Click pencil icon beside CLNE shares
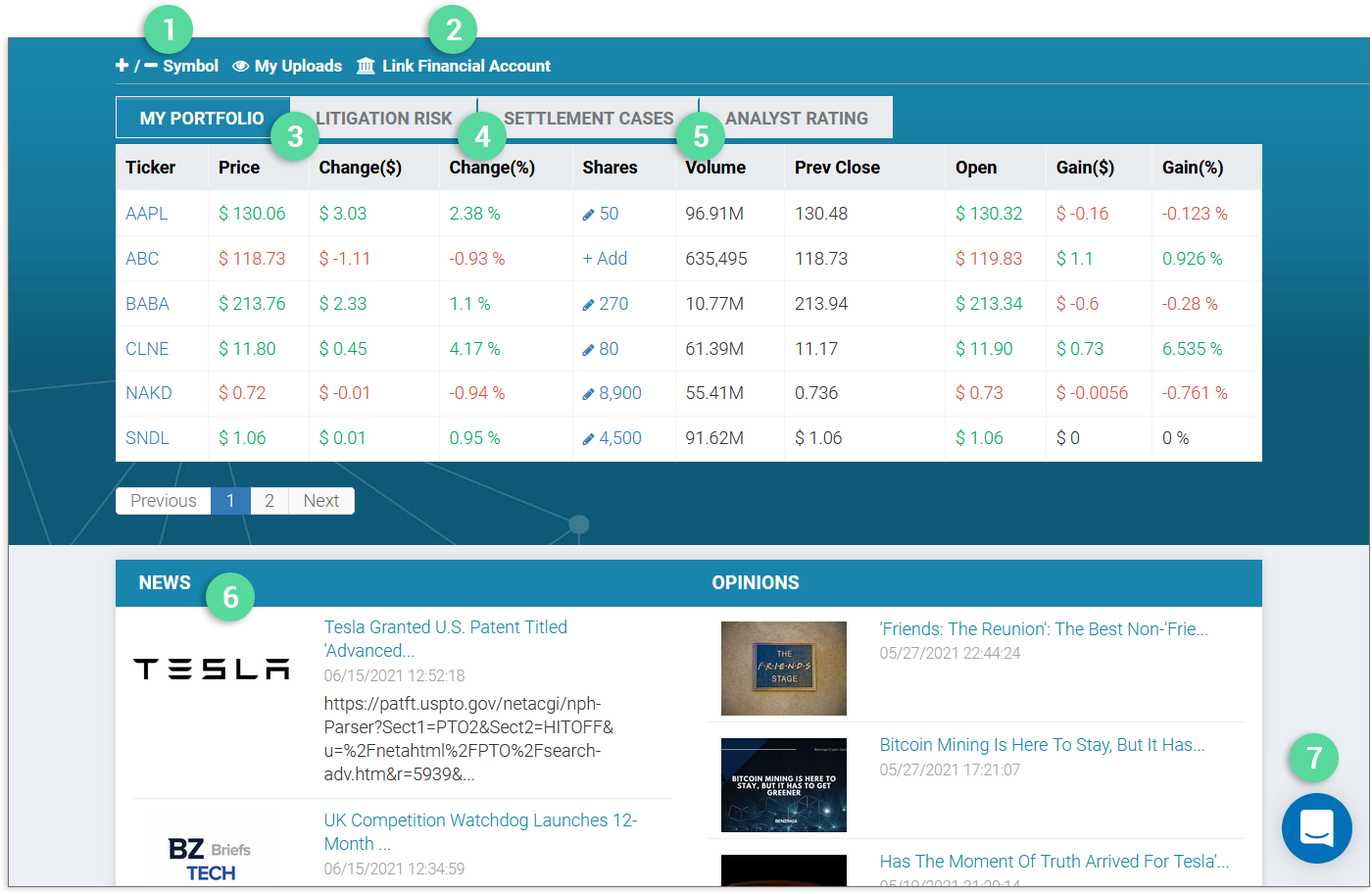 [588, 350]
